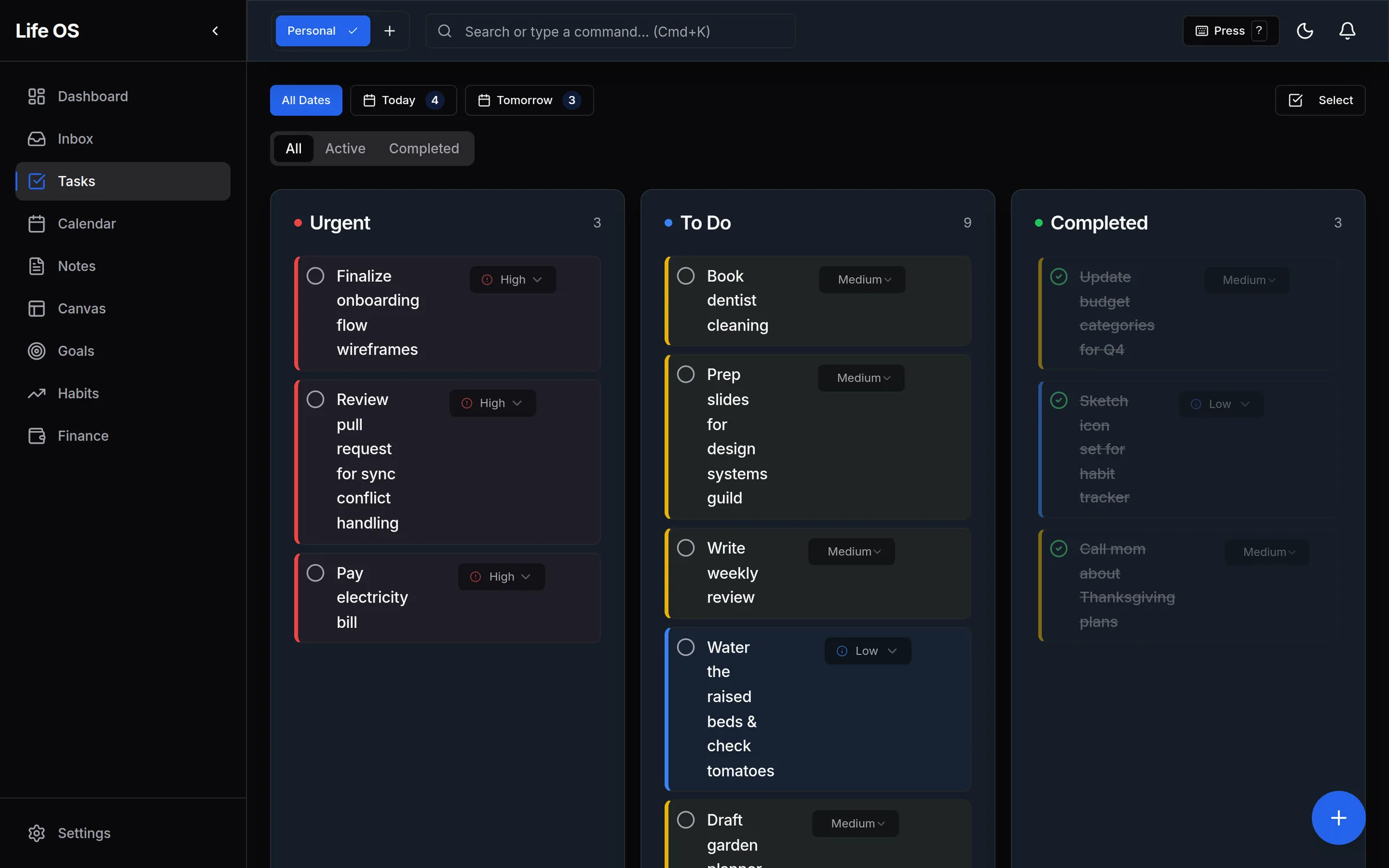Viewport: 1389px width, 868px height.
Task: Check off 'Write weekly review' task
Action: click(x=686, y=548)
